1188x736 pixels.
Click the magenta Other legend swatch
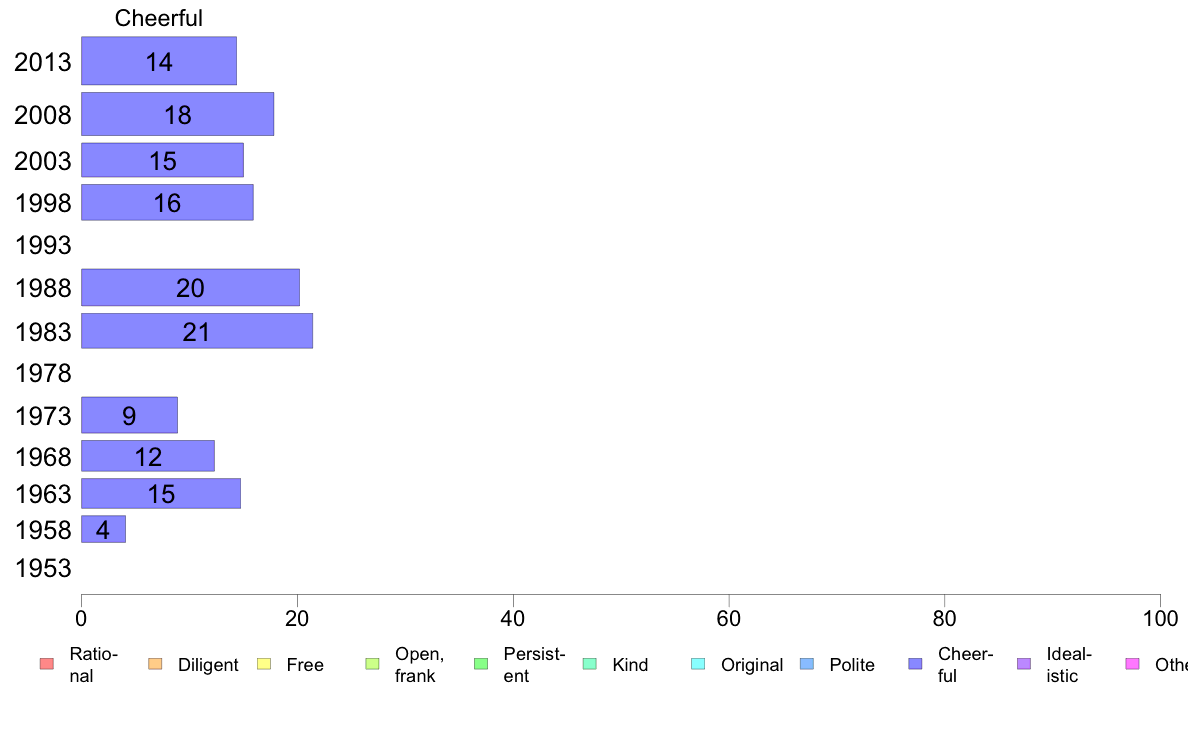(1132, 664)
